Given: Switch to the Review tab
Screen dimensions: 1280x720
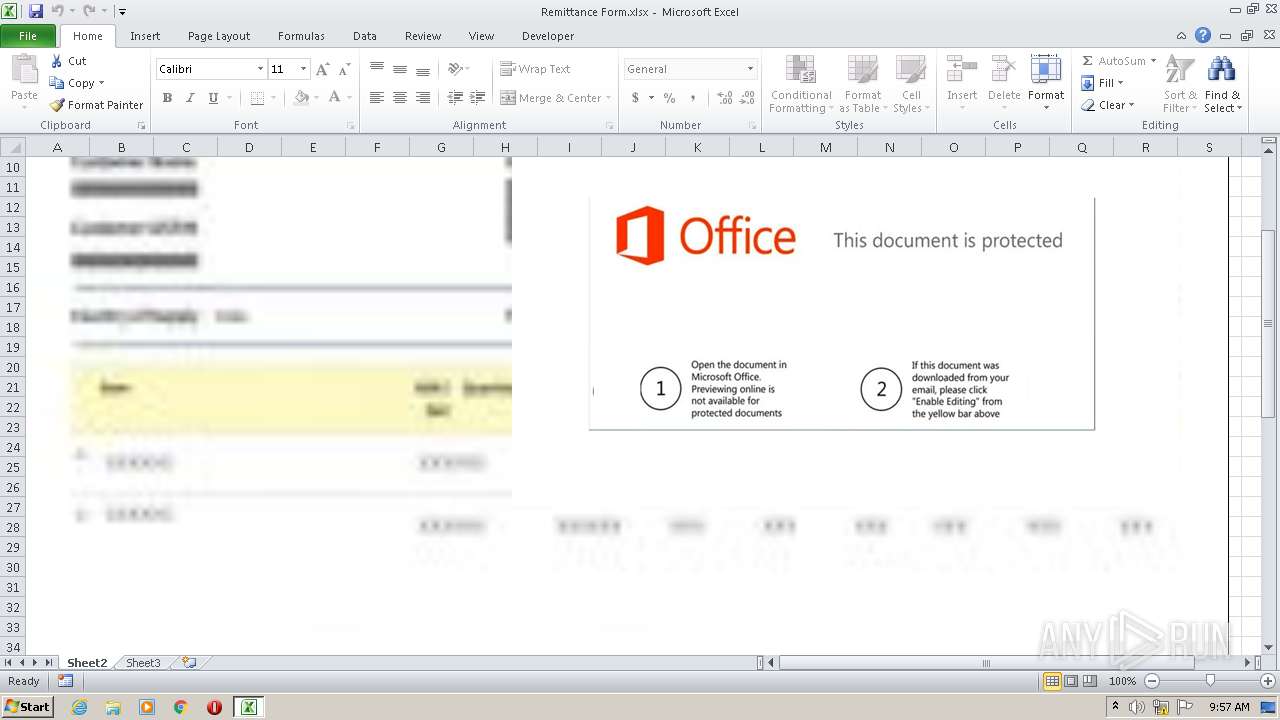Looking at the screenshot, I should click(423, 36).
